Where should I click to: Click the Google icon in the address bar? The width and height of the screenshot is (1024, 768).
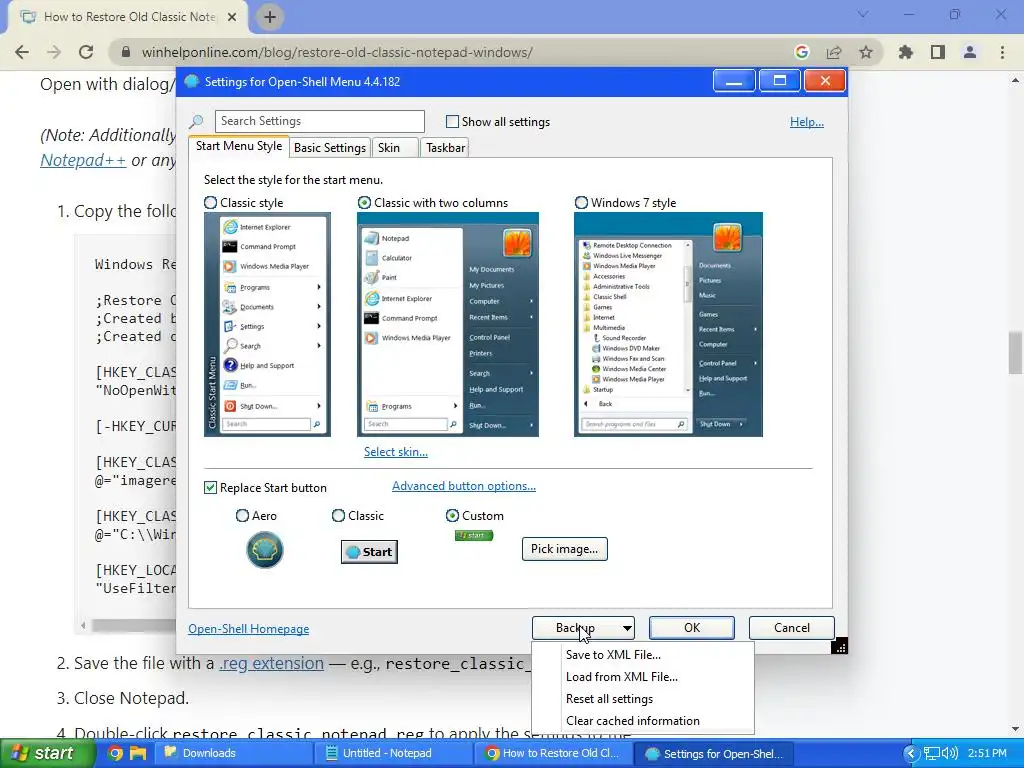coord(802,52)
